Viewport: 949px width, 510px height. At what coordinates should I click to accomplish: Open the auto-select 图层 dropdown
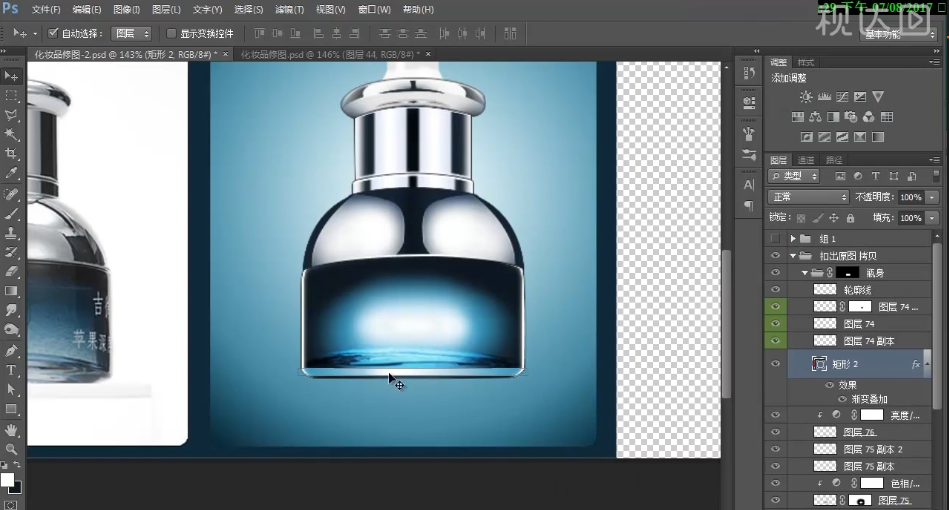tap(131, 33)
